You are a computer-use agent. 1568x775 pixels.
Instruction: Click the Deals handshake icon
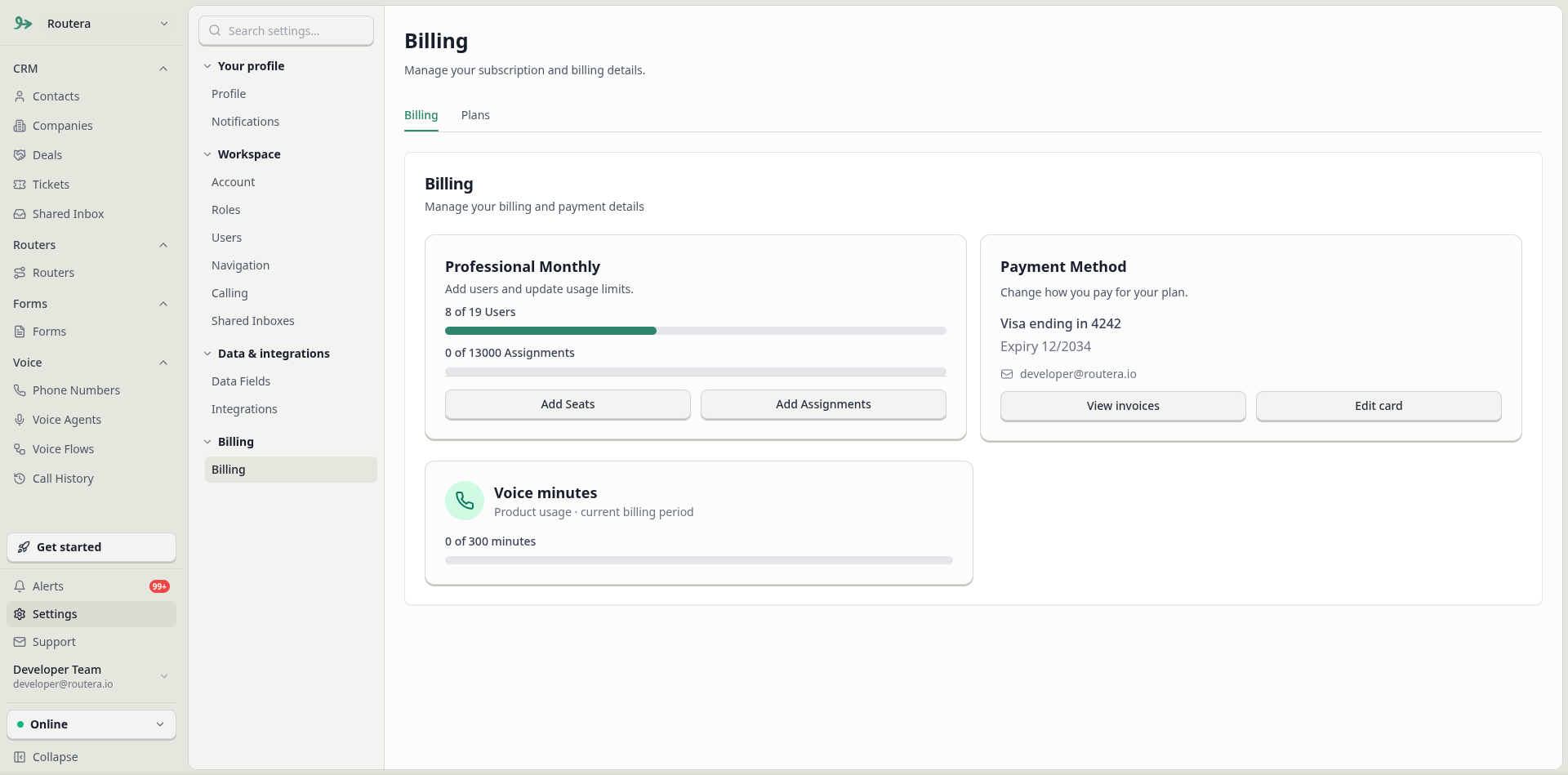coord(20,155)
